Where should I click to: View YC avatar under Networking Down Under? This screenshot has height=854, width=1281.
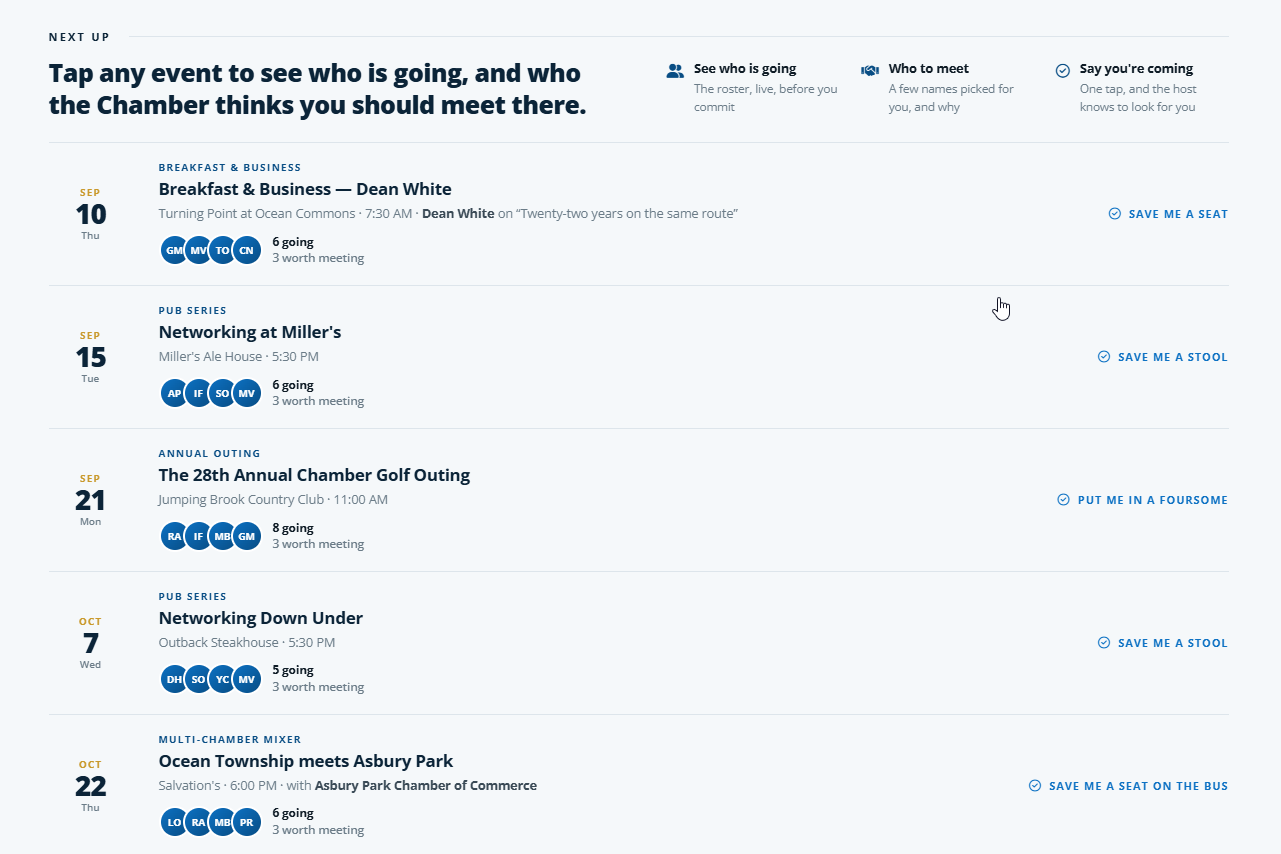click(223, 679)
